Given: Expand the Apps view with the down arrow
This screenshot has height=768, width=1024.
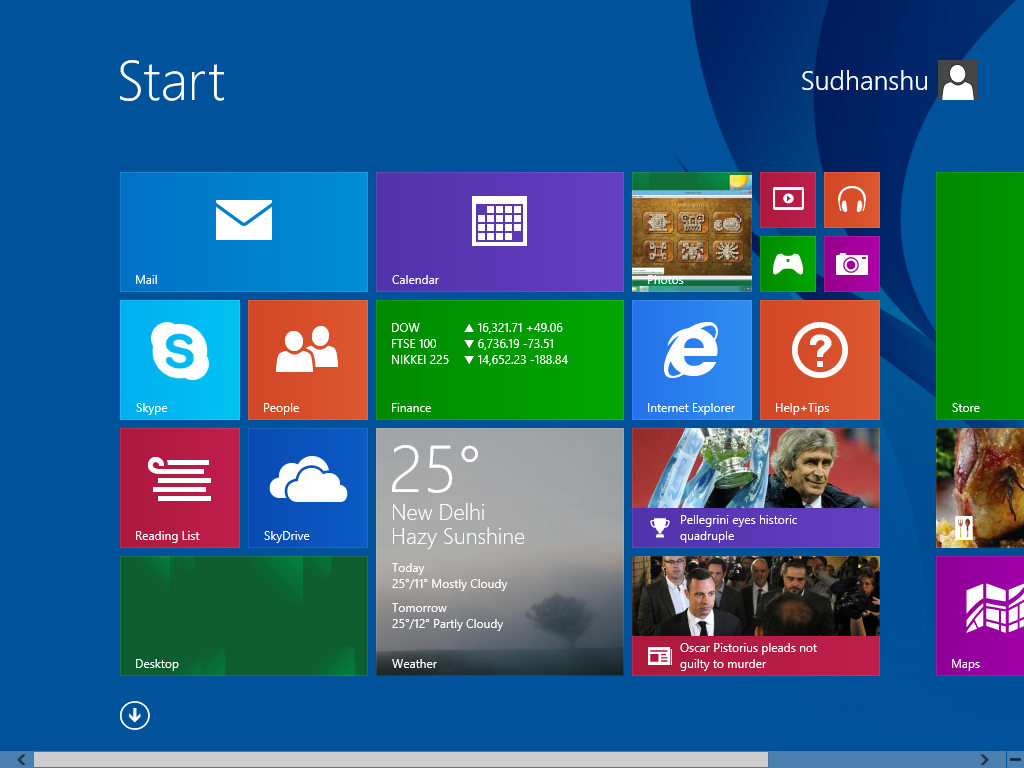Looking at the screenshot, I should 134,715.
